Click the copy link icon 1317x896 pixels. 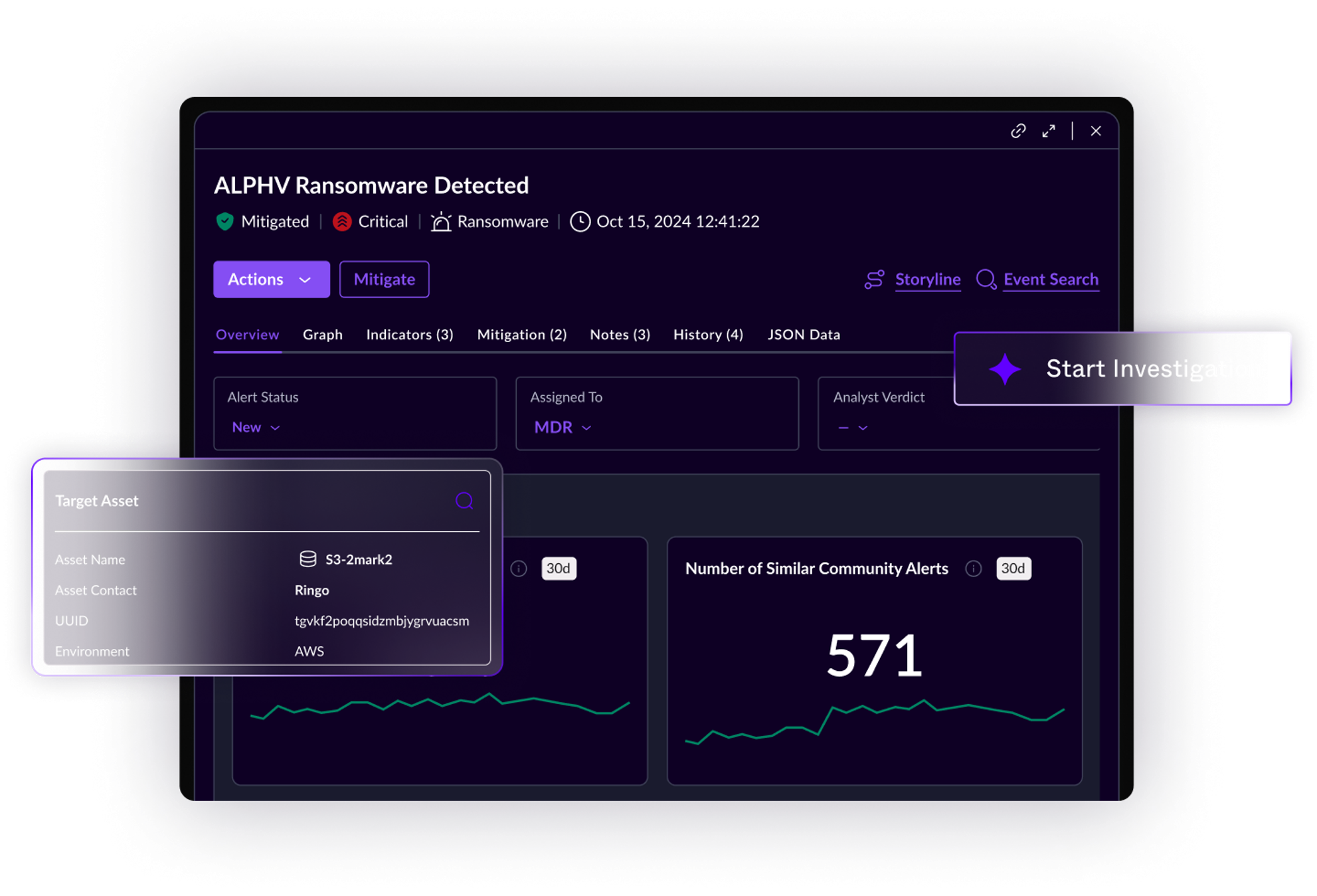pyautogui.click(x=1018, y=131)
